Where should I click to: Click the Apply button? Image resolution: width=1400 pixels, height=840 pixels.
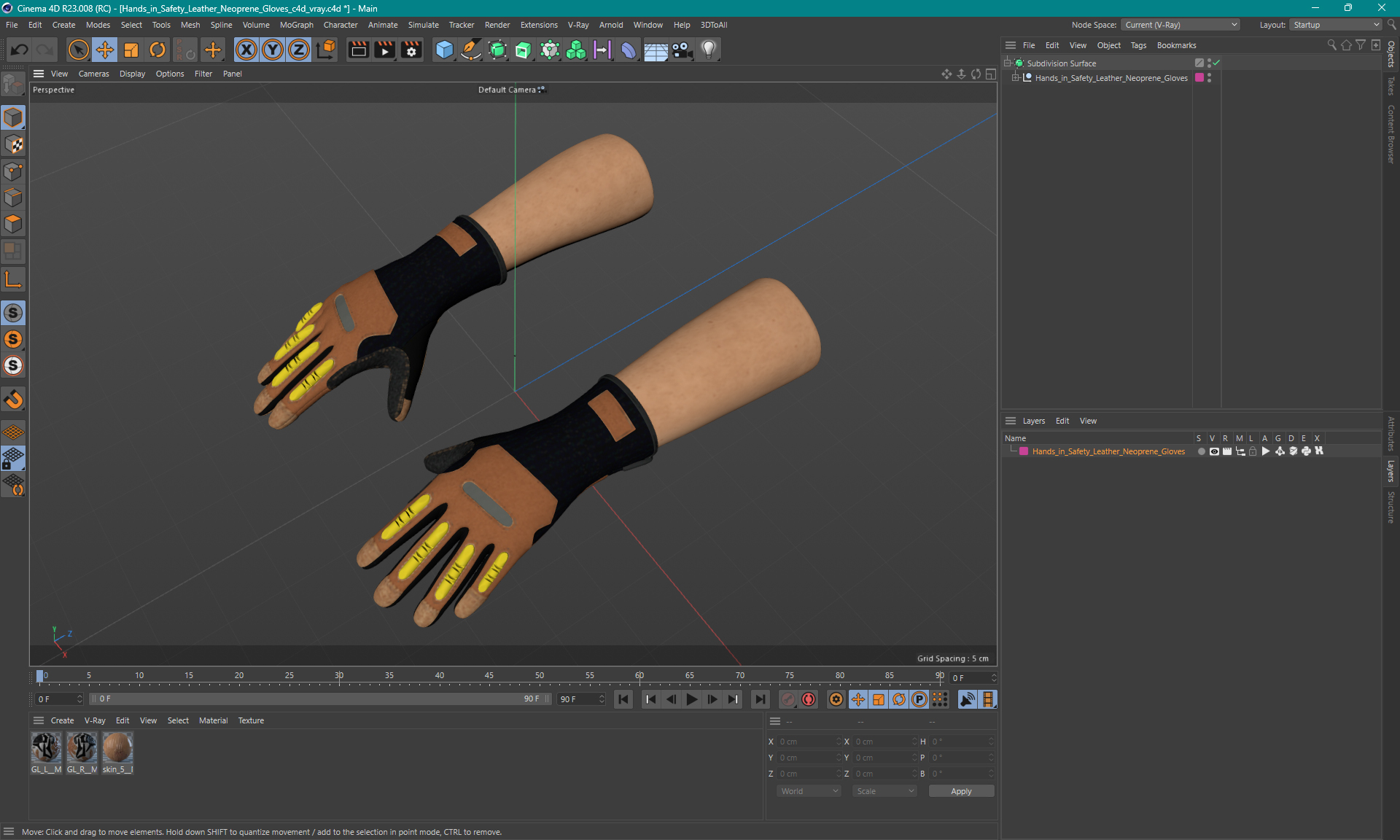961,791
